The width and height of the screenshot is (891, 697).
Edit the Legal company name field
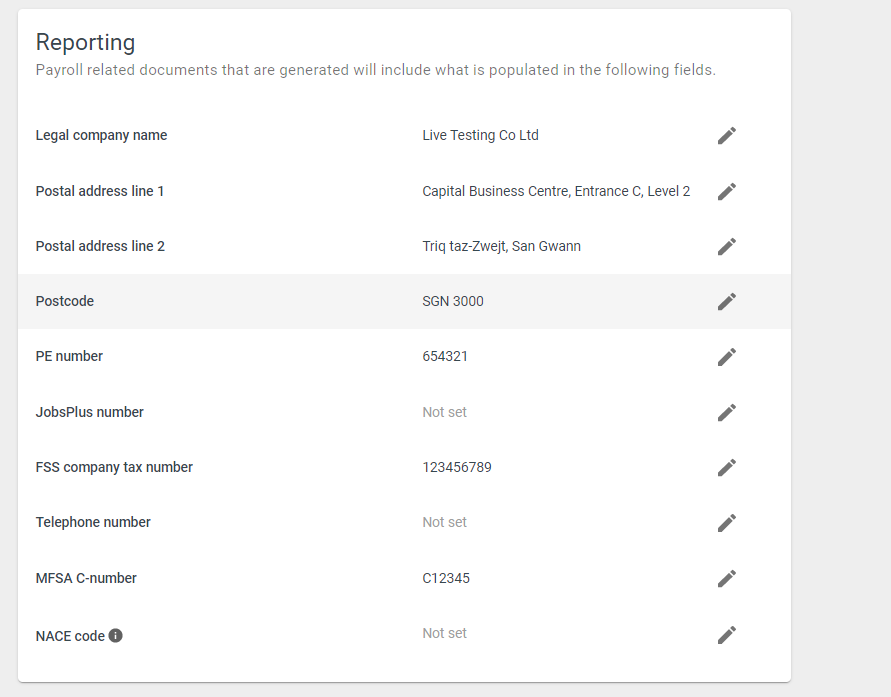tap(727, 136)
